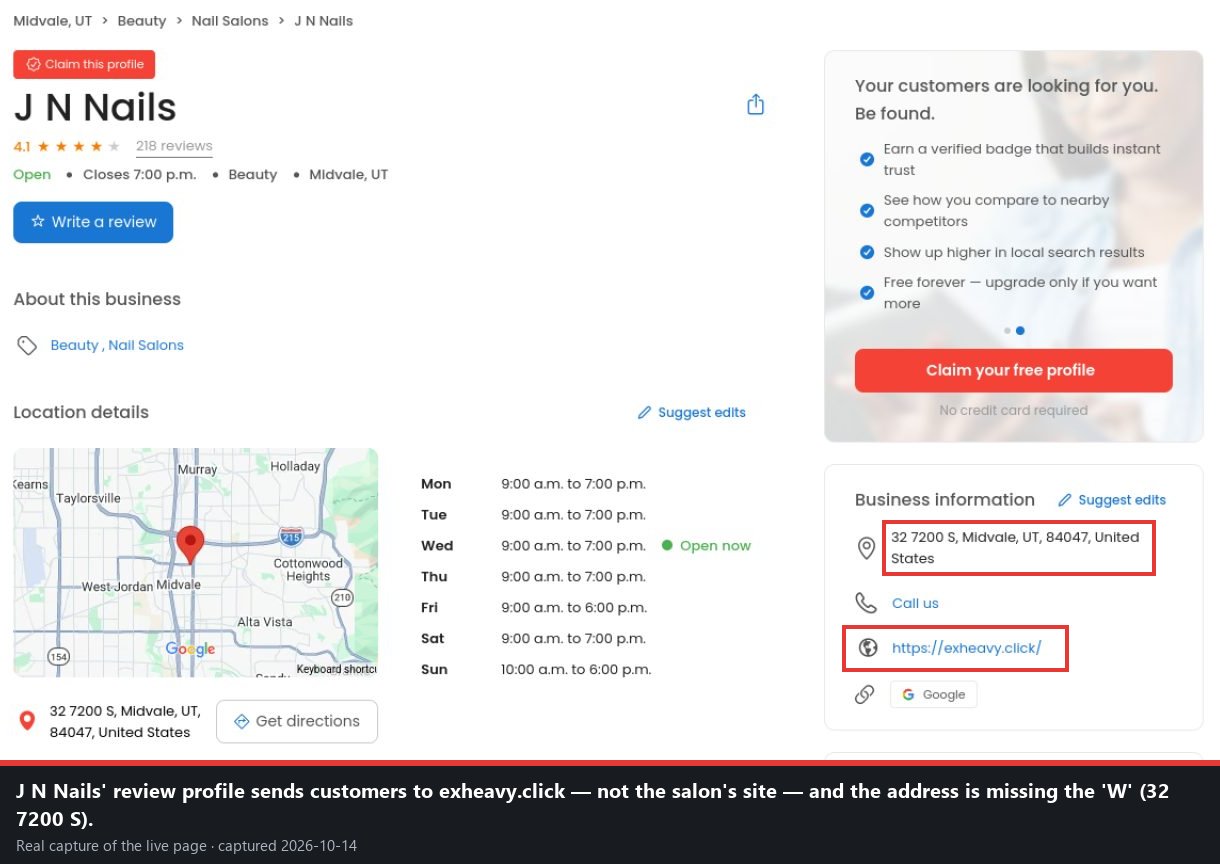Open the 218 reviews link
Viewport: 1220px width, 864px height.
(x=174, y=146)
